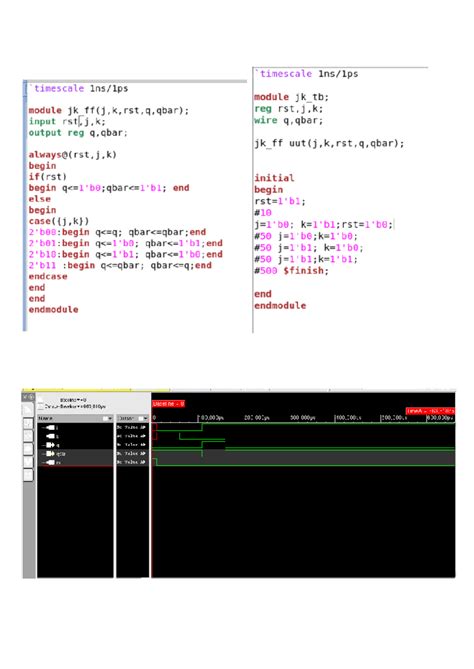
Task: Click the 2'b01 case branch line
Action: [125, 243]
